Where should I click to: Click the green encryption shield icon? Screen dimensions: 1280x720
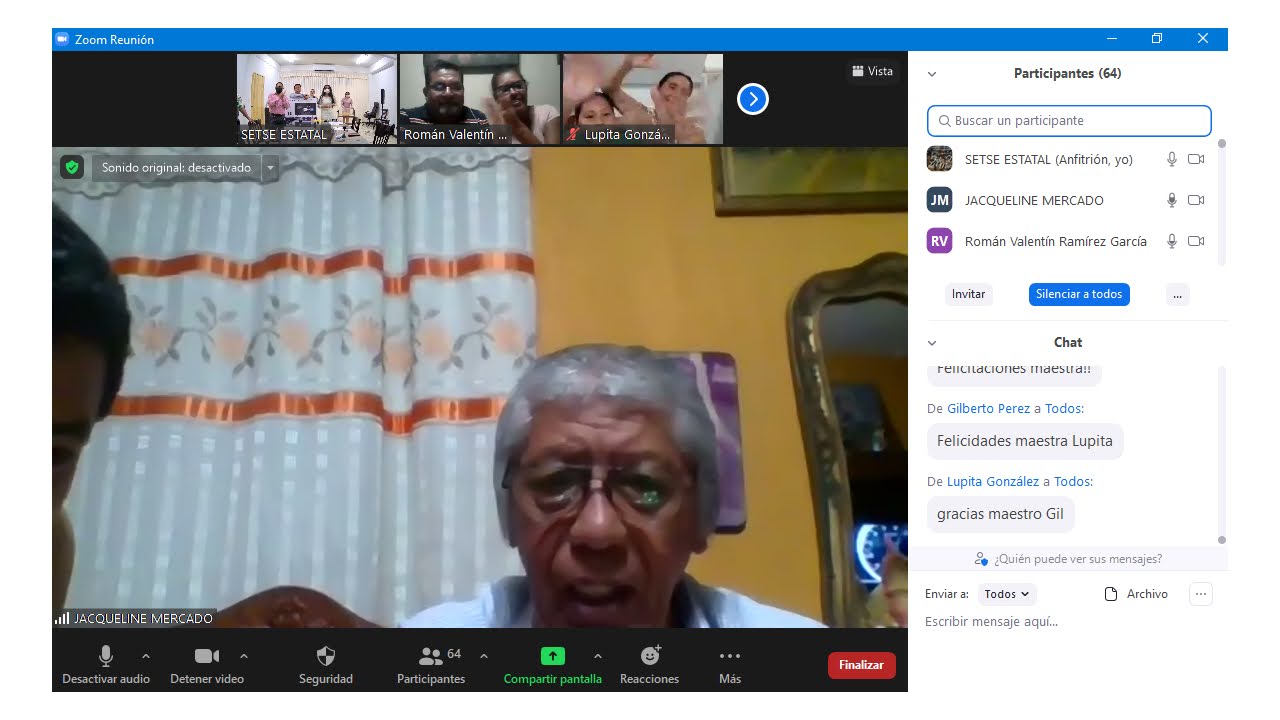click(x=71, y=167)
